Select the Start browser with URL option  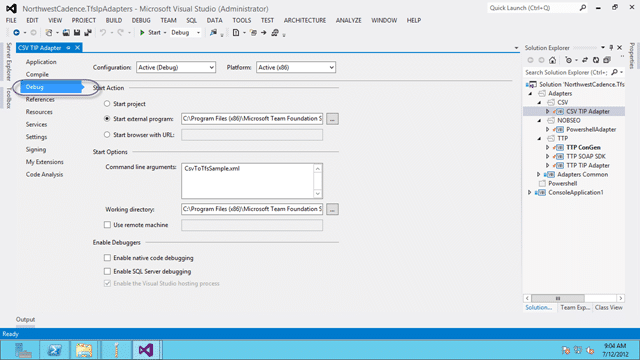(107, 134)
